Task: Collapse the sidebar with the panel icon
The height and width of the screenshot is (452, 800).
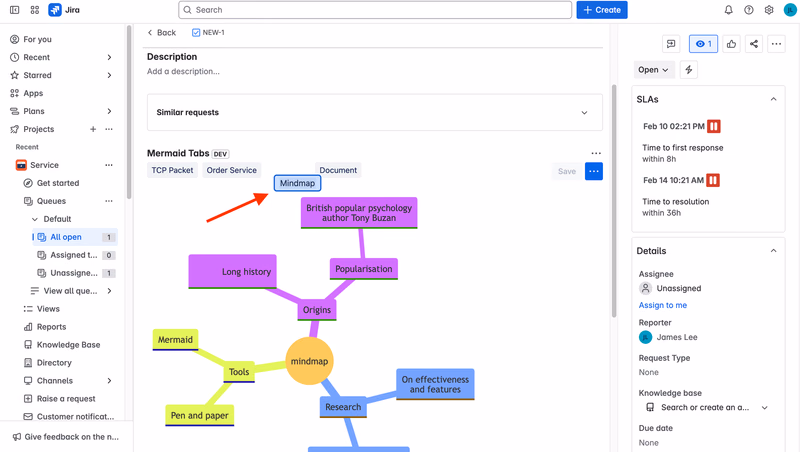Action: click(x=14, y=10)
